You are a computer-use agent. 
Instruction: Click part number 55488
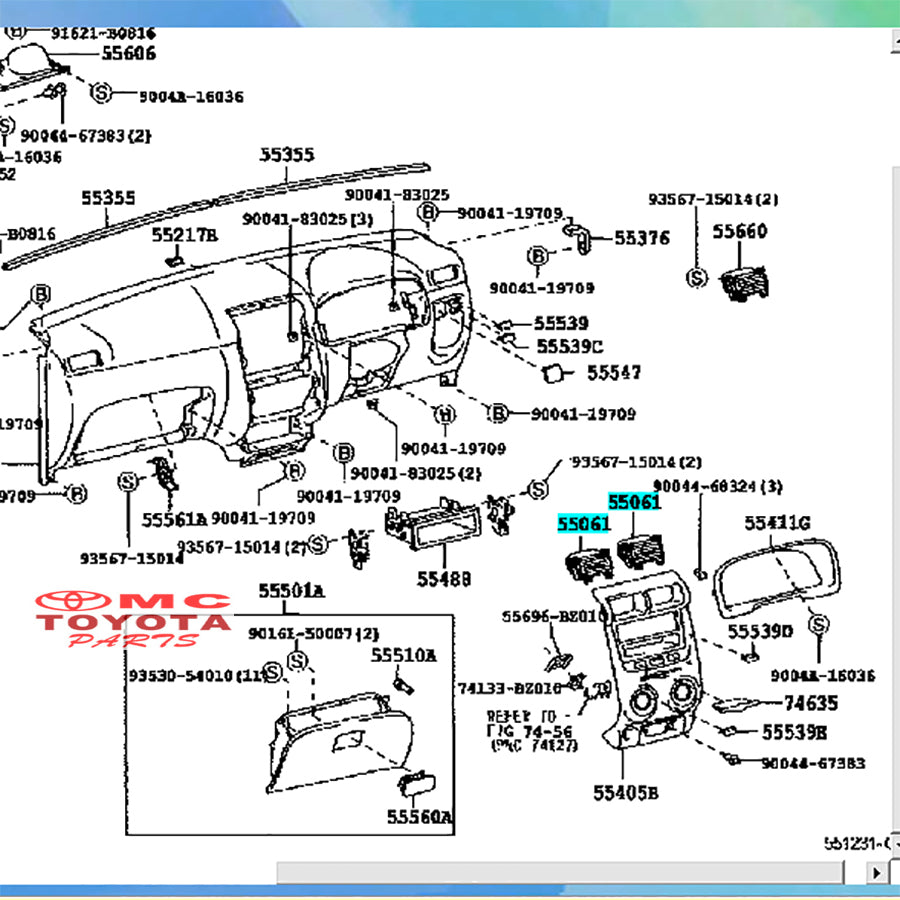tap(444, 579)
